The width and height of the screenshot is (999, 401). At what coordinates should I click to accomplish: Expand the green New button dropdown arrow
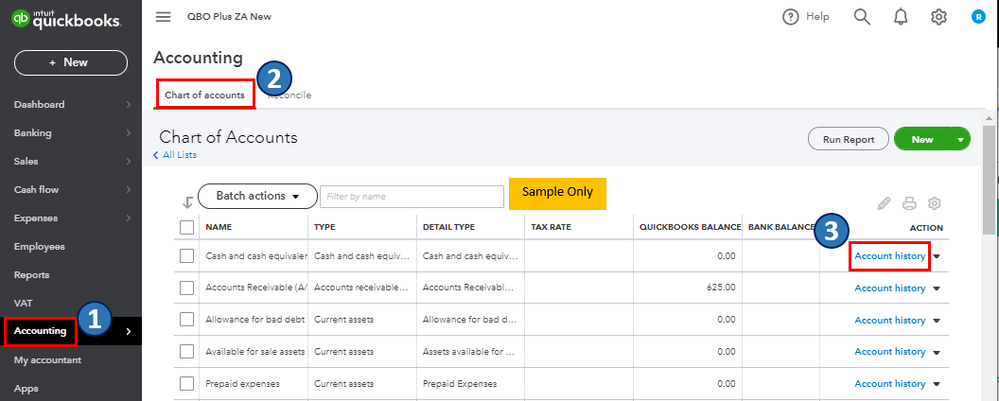(960, 140)
